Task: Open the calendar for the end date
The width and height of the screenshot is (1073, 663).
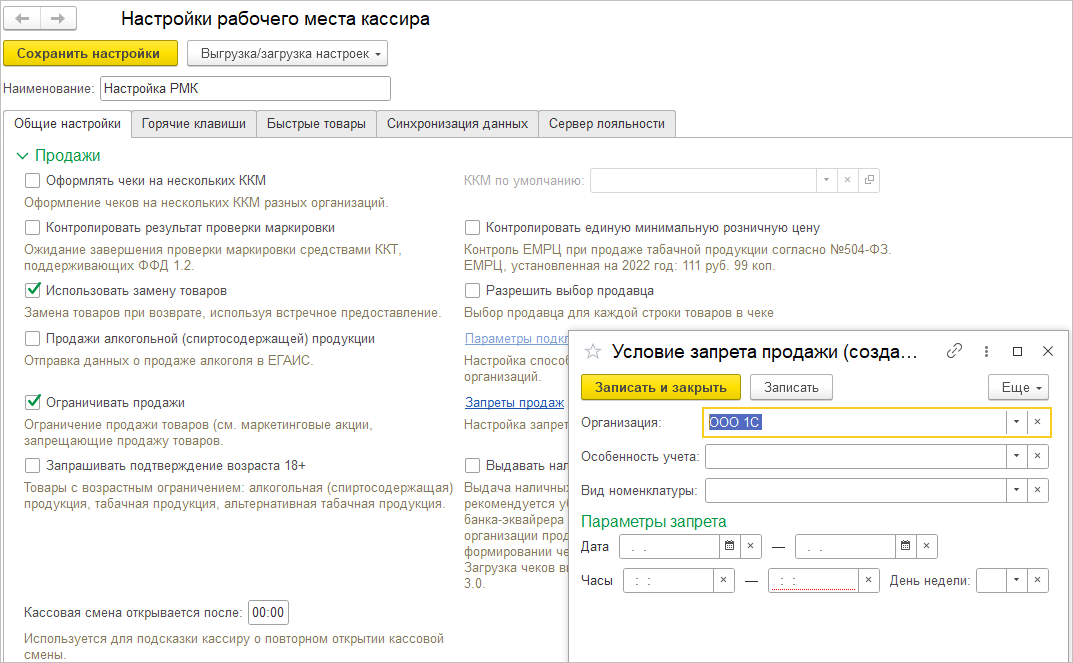Action: click(x=905, y=546)
